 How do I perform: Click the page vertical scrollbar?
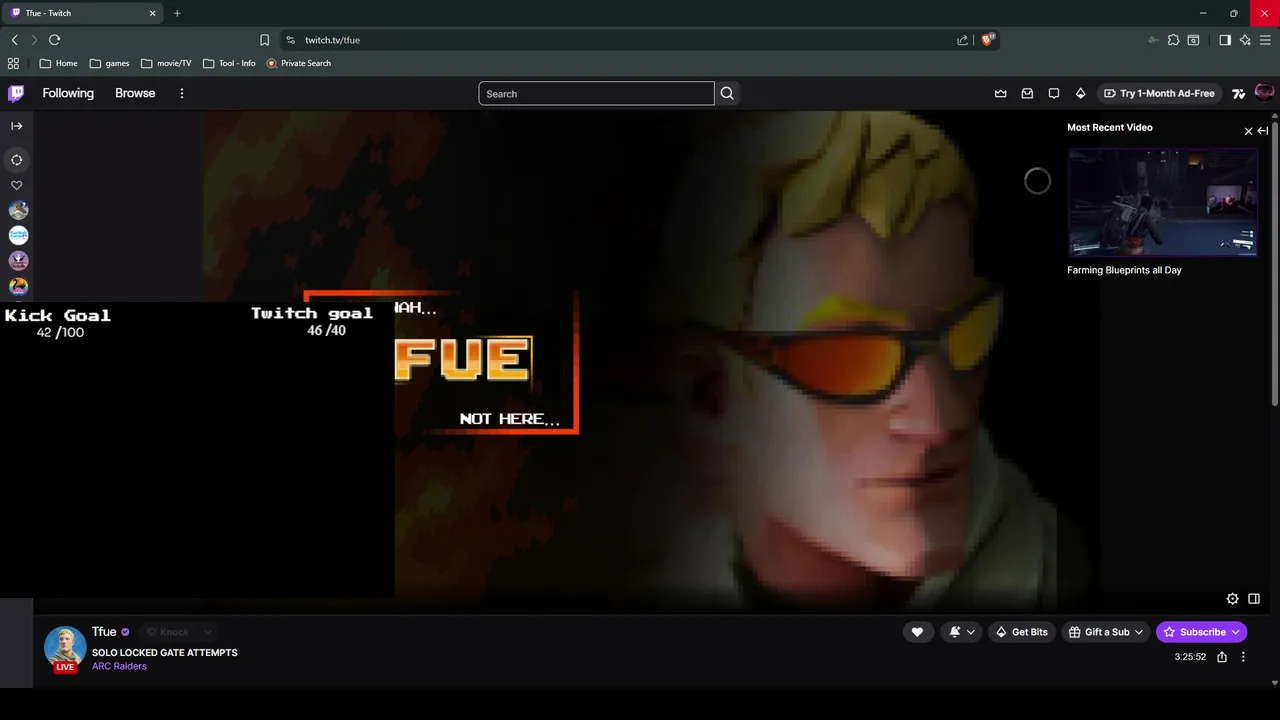click(x=1275, y=264)
